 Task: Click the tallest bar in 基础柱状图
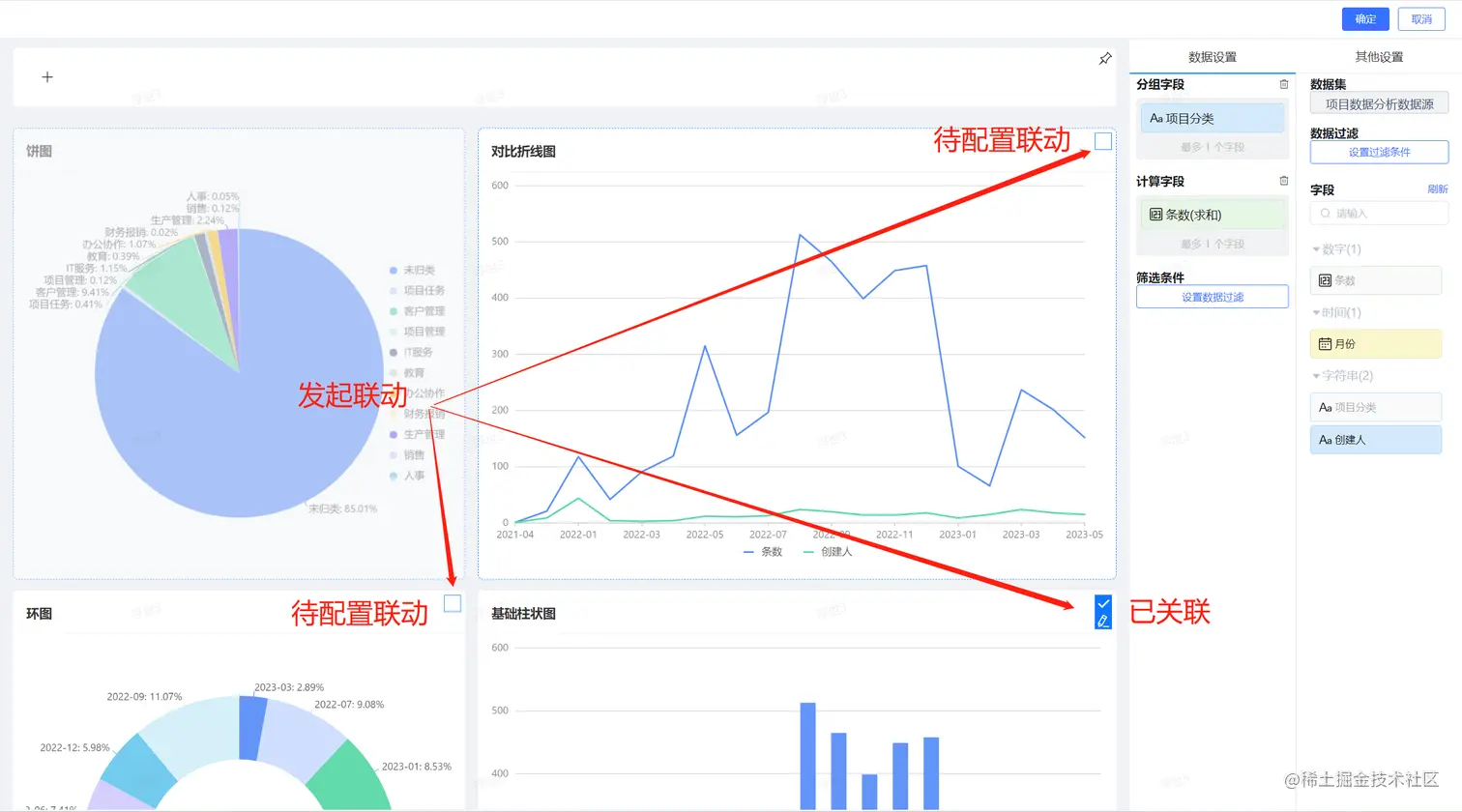pos(808,756)
